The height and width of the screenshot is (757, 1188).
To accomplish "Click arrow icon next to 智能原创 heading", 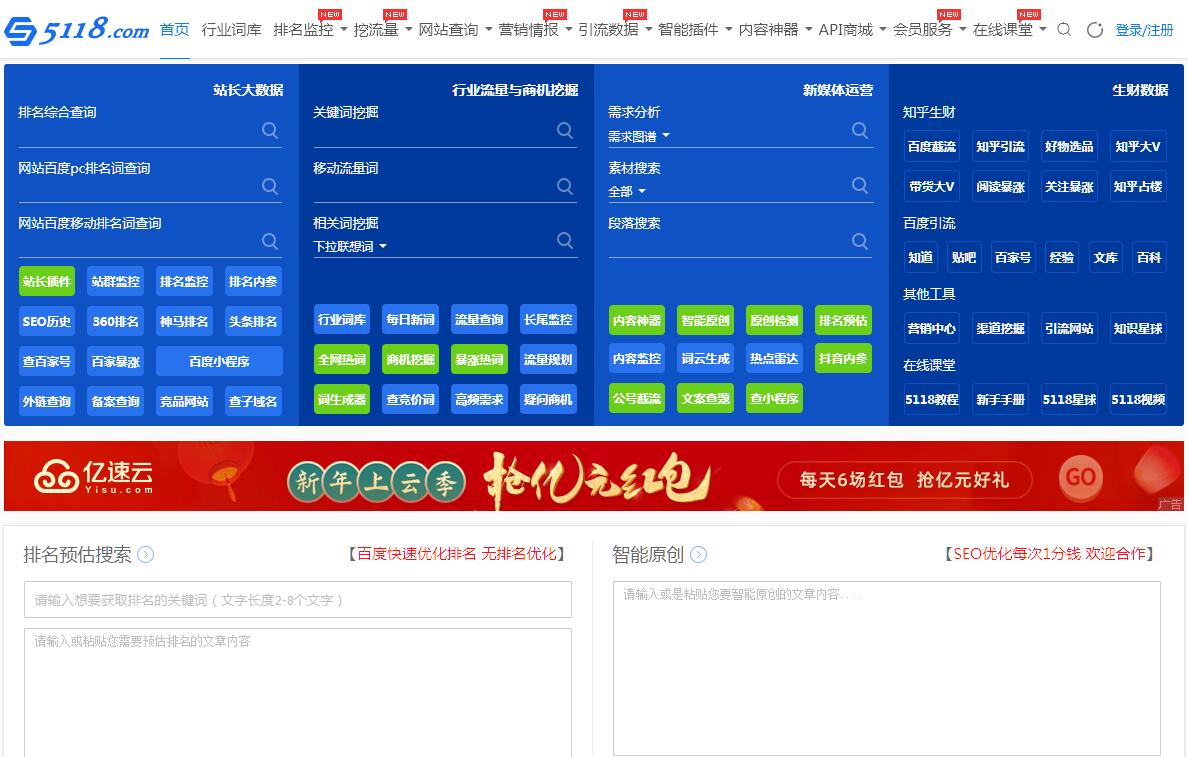I will point(699,554).
